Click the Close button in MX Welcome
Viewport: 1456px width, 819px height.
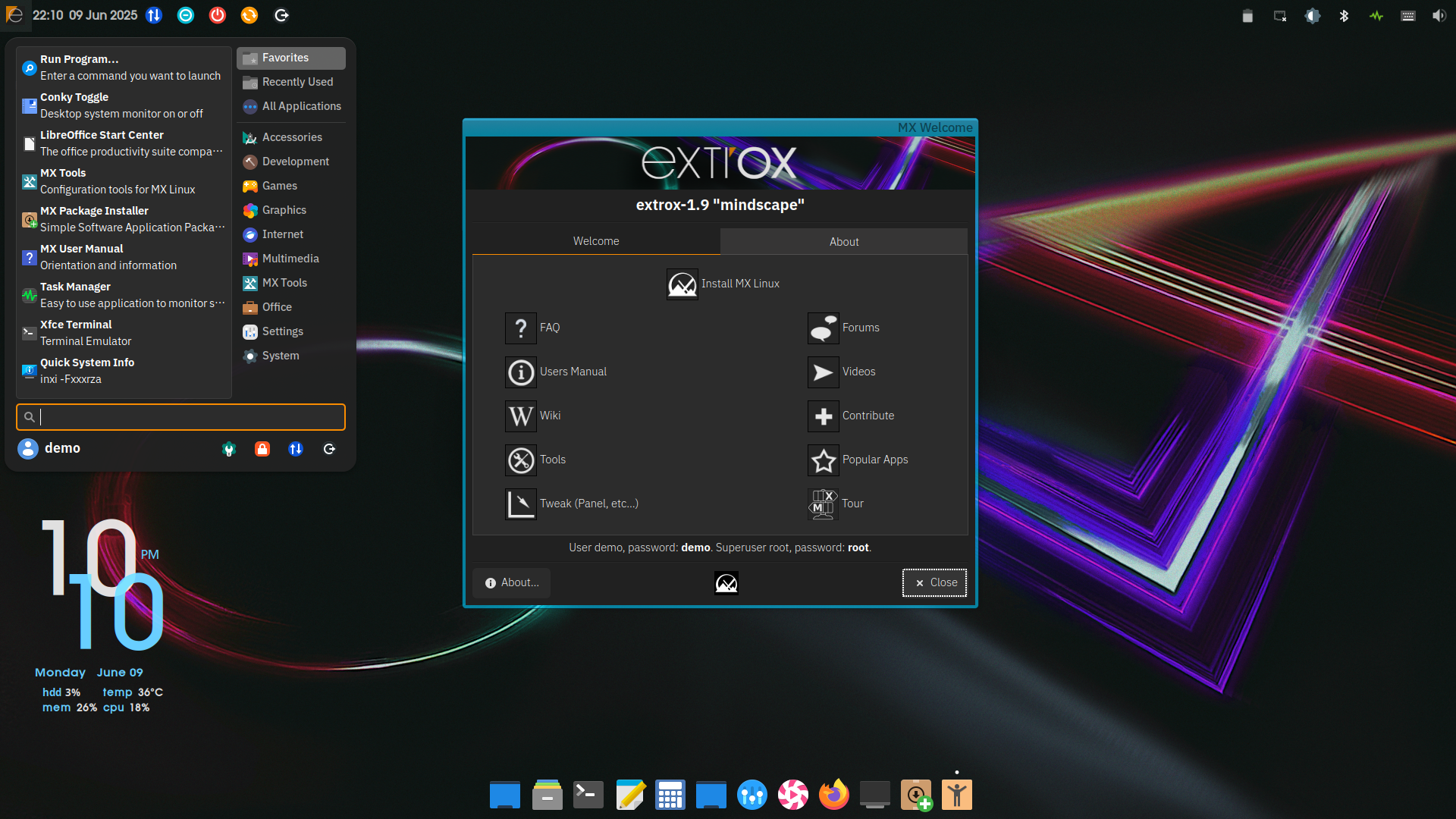pos(934,582)
